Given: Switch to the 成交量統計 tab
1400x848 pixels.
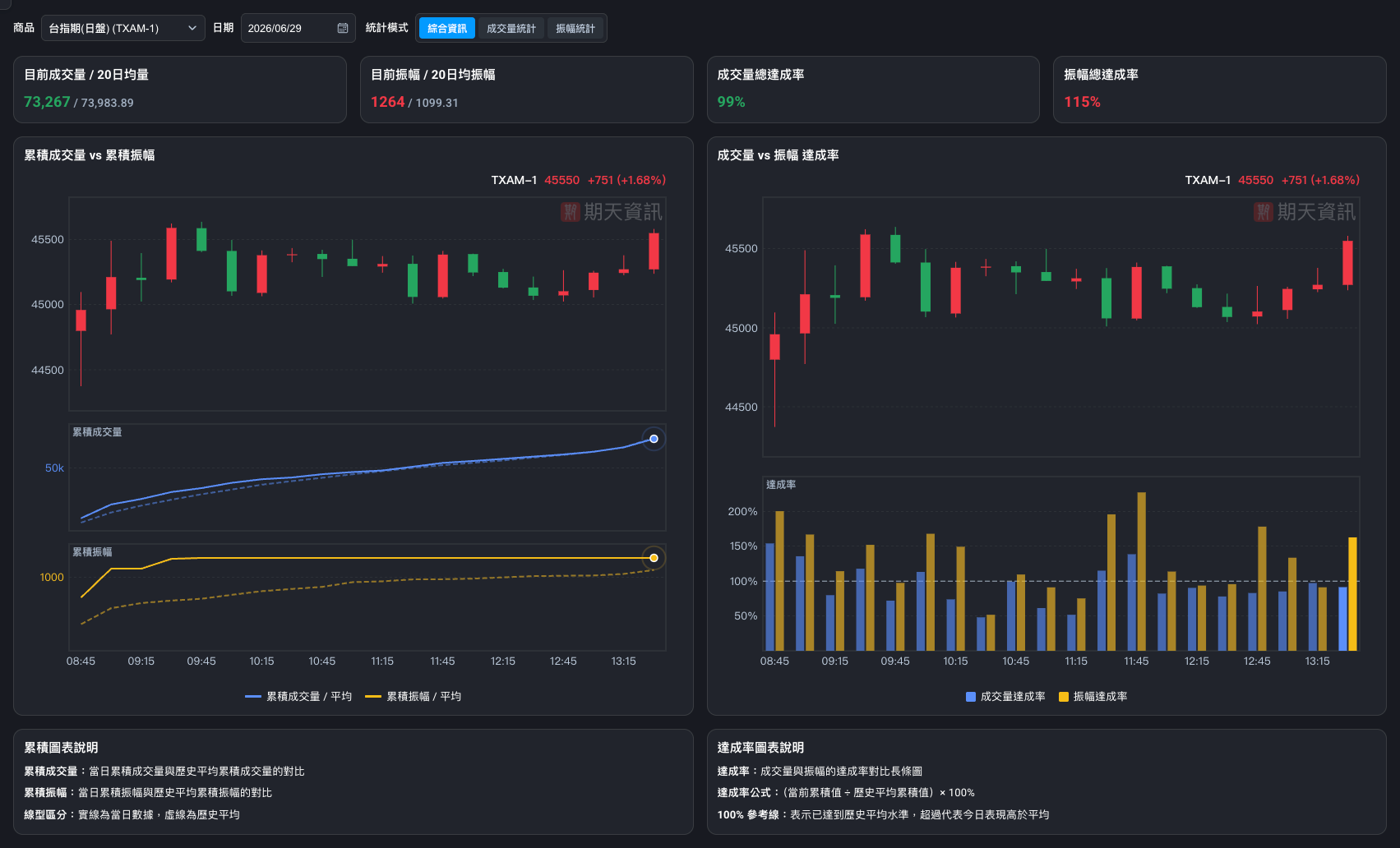Looking at the screenshot, I should click(511, 28).
